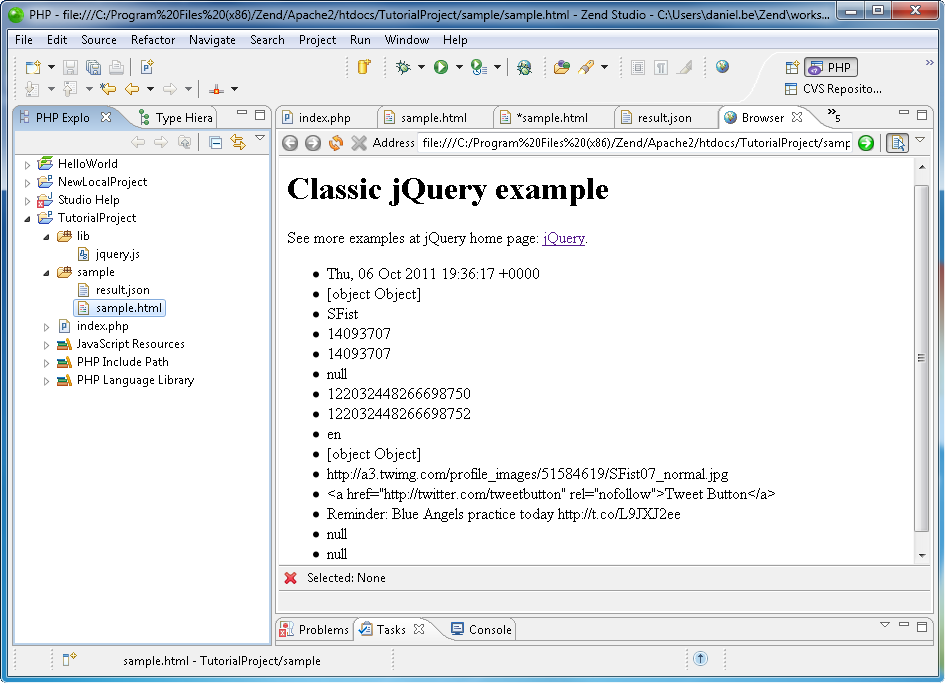This screenshot has width=945, height=683.
Task: Switch to the index.php editor tab
Action: coord(324,118)
